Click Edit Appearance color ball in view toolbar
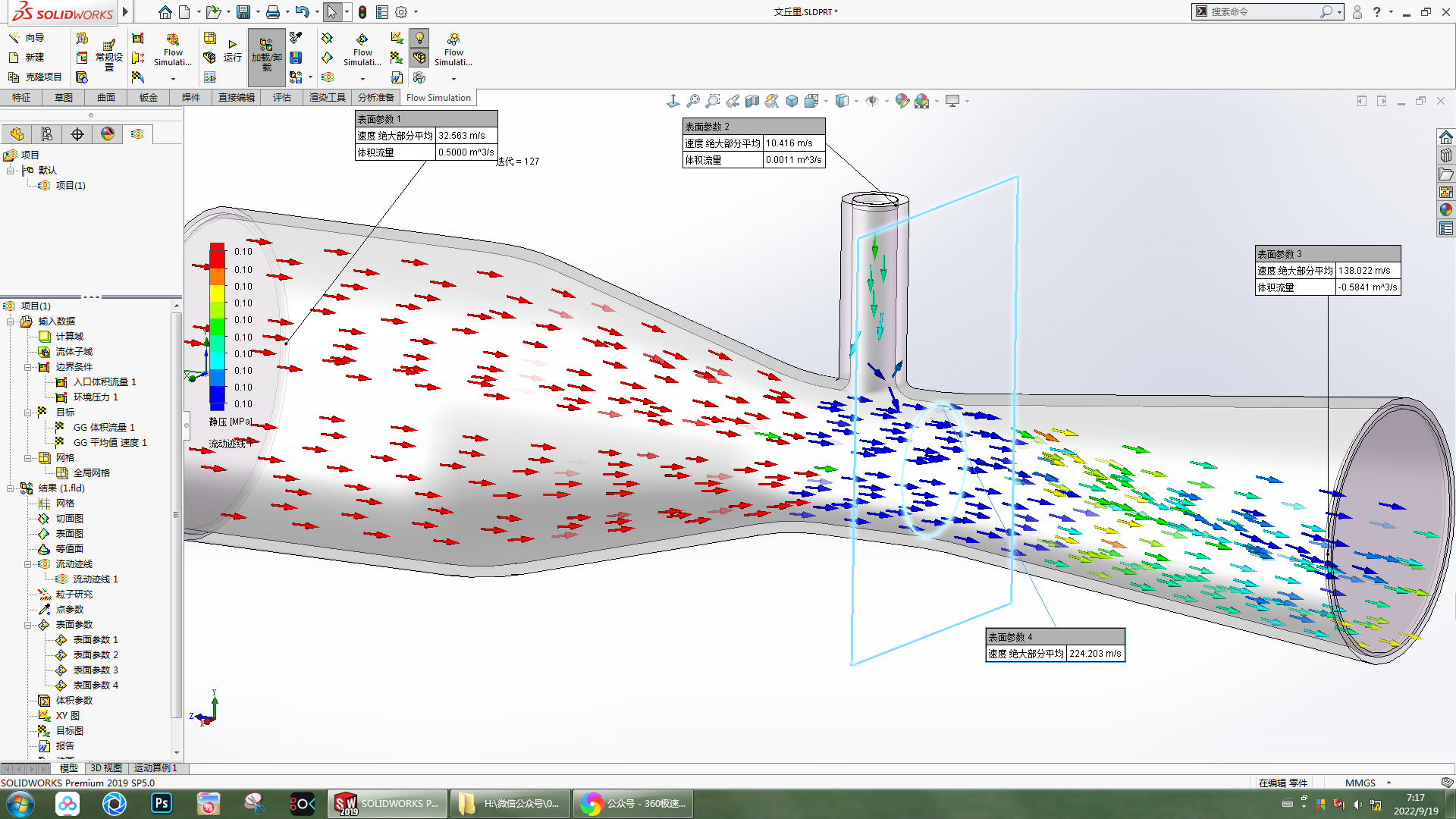 pos(902,101)
